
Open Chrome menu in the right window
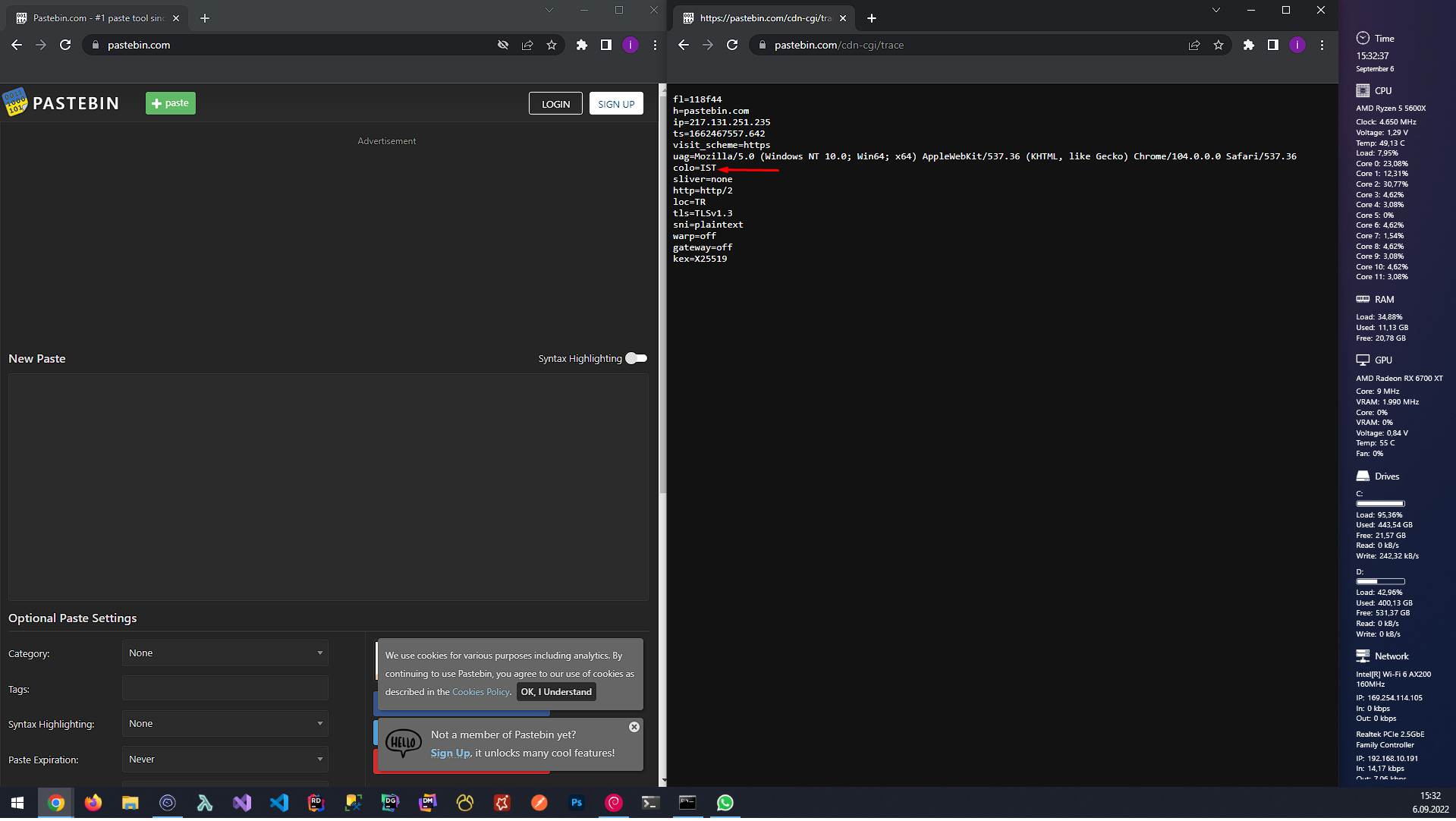(1322, 45)
